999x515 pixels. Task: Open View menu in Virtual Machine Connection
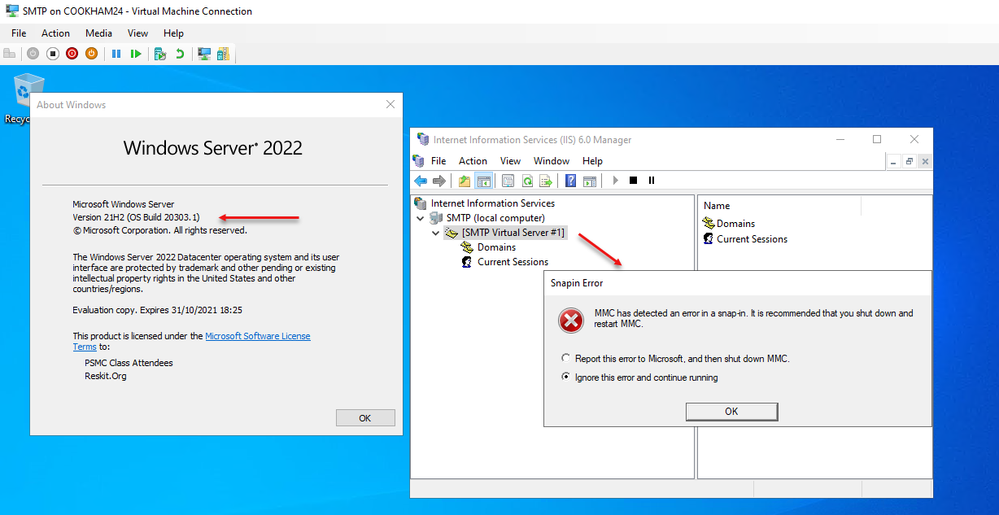click(x=138, y=33)
